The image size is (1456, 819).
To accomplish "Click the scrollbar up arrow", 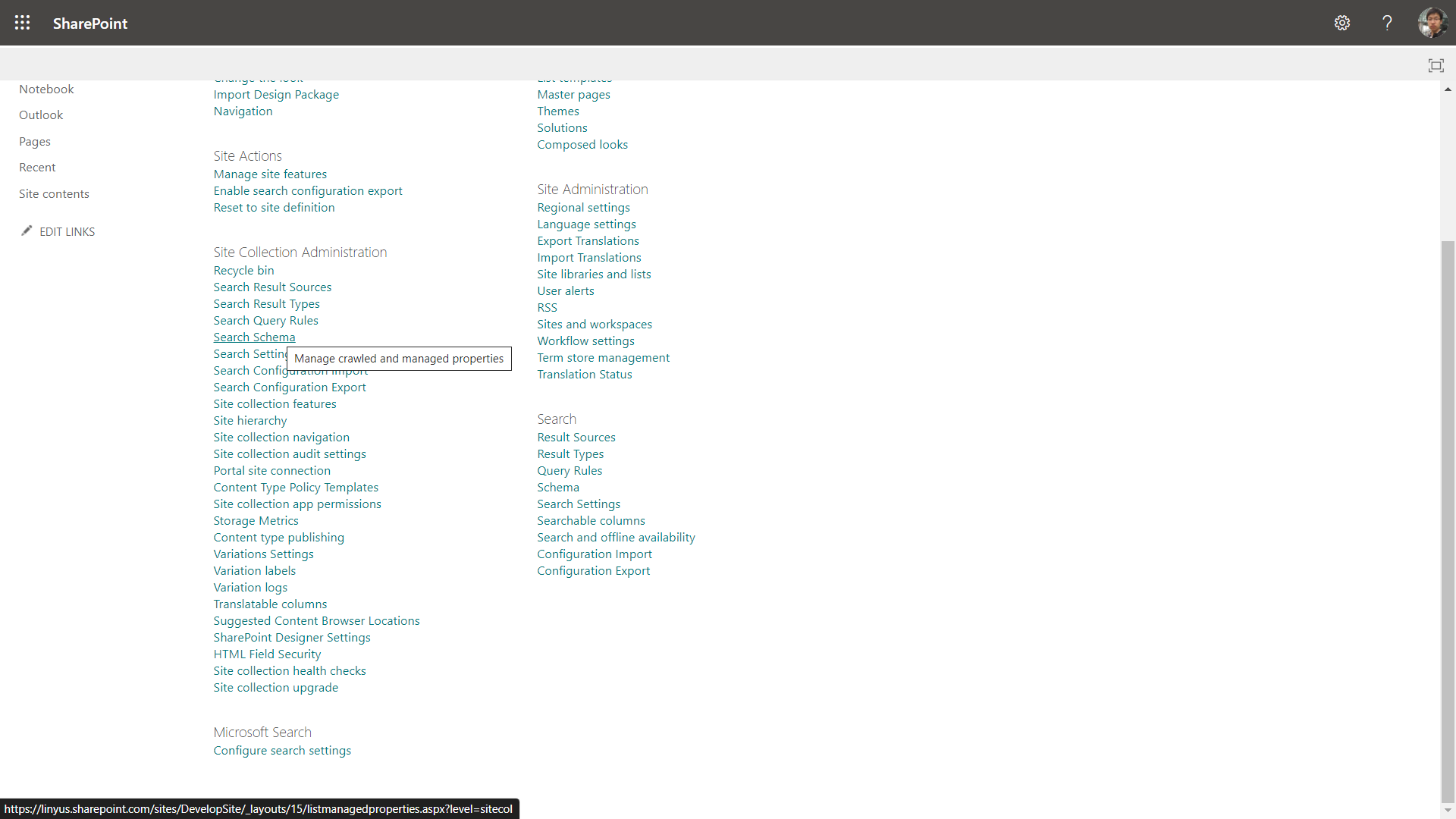I will pyautogui.click(x=1448, y=89).
